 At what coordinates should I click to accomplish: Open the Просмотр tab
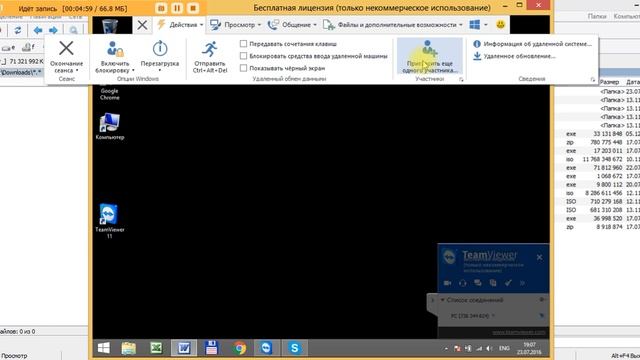point(236,25)
